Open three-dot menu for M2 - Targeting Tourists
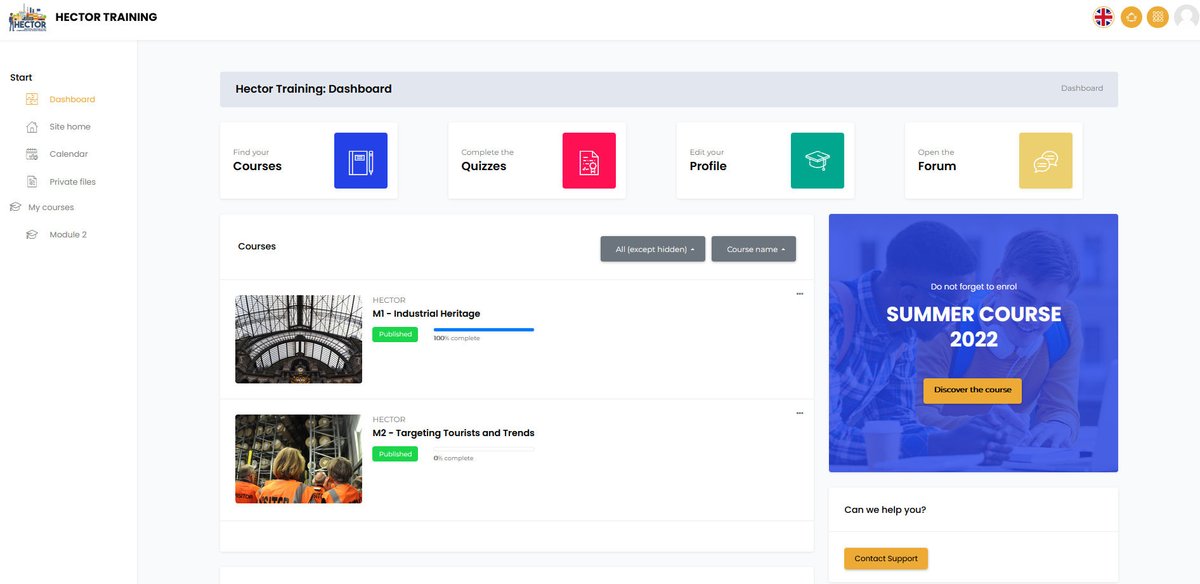The image size is (1200, 584). pos(799,413)
